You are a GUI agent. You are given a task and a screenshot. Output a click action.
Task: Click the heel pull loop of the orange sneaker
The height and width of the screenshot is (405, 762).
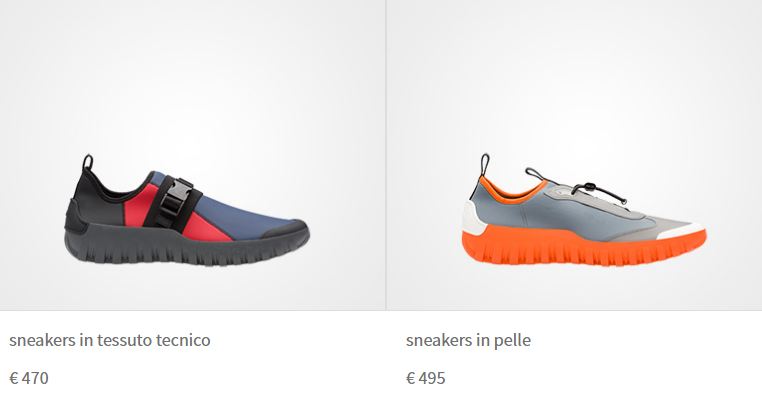pos(485,165)
